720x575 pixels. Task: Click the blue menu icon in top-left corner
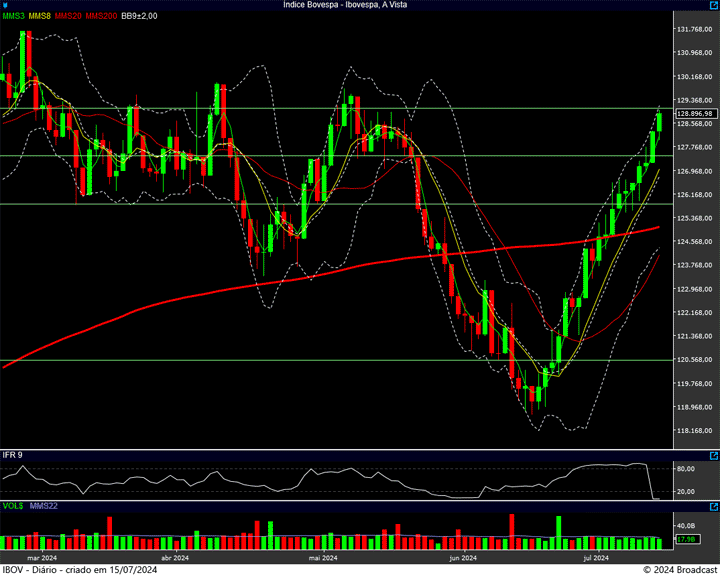[5, 5]
